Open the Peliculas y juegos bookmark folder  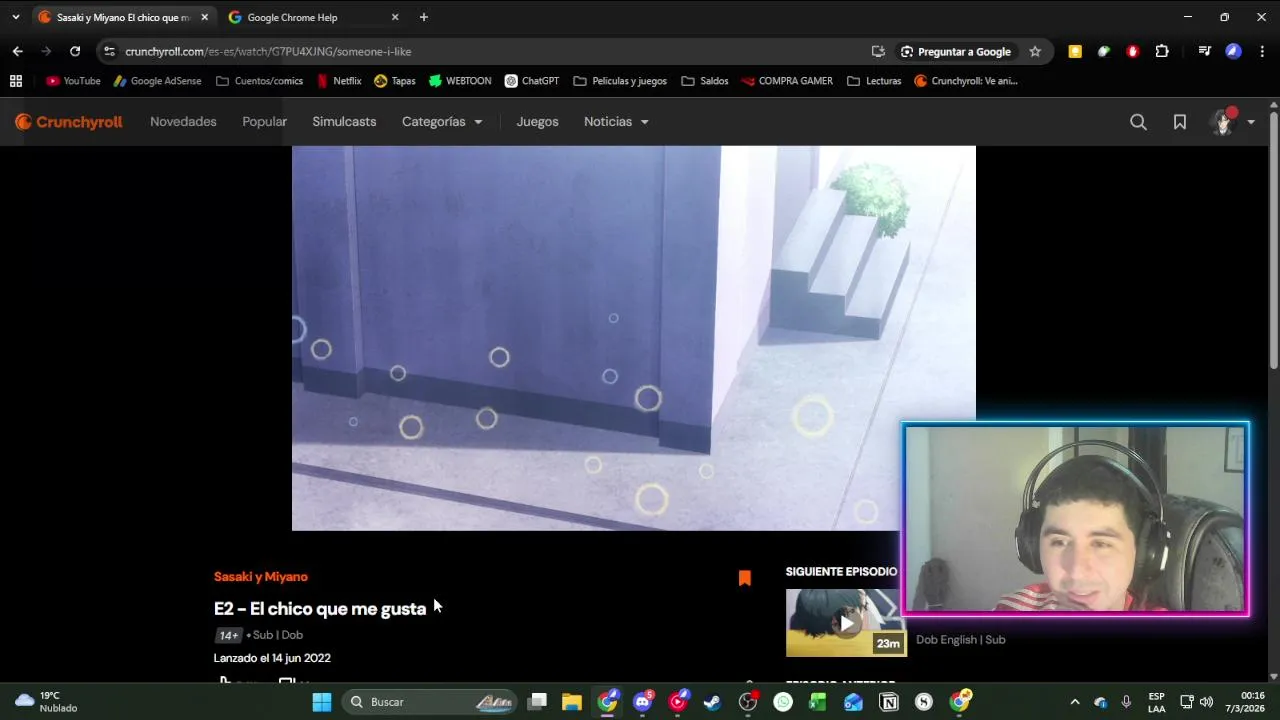click(x=620, y=81)
